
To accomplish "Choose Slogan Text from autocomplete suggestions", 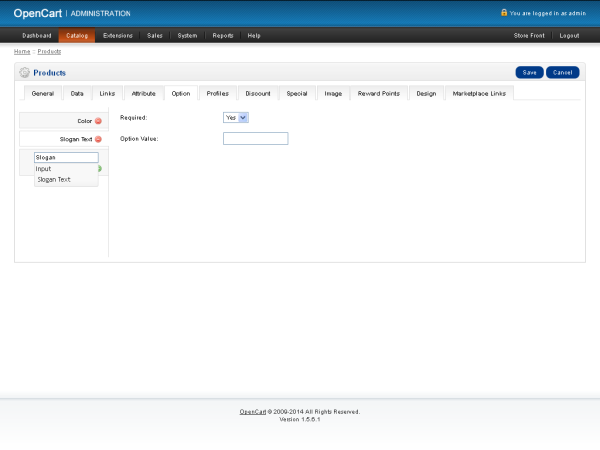I will coord(54,180).
